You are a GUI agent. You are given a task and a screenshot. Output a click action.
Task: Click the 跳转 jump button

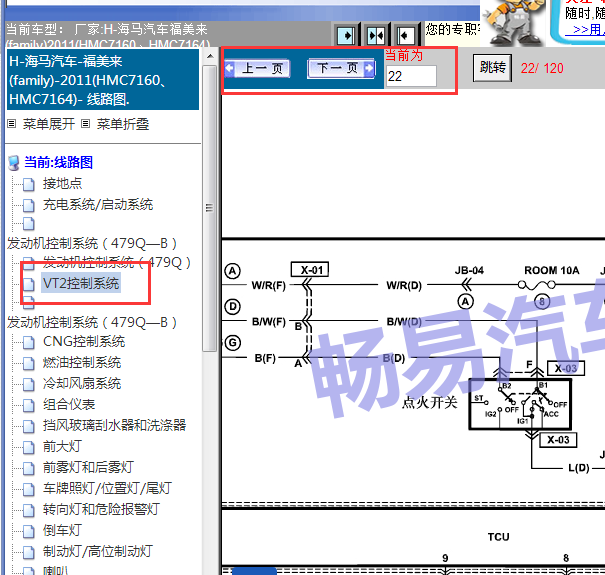pyautogui.click(x=492, y=68)
